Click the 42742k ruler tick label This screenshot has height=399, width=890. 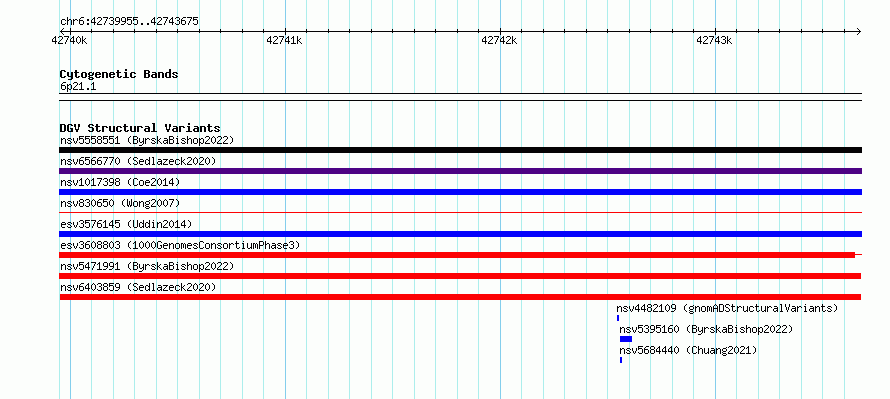click(x=499, y=40)
